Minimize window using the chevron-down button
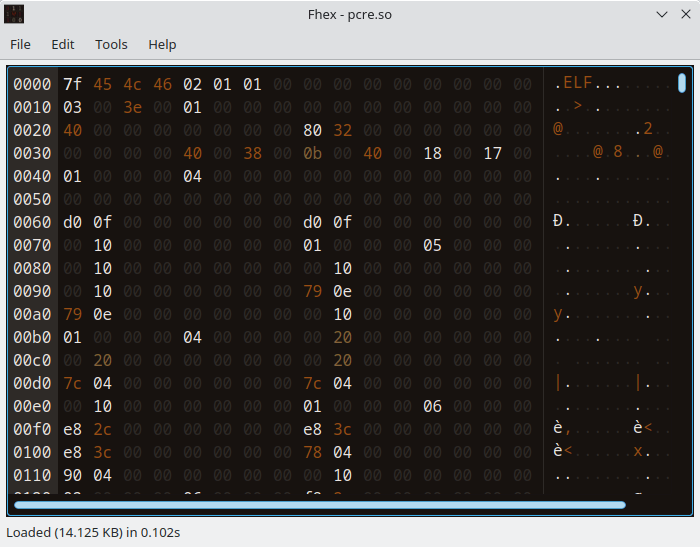 click(x=662, y=14)
